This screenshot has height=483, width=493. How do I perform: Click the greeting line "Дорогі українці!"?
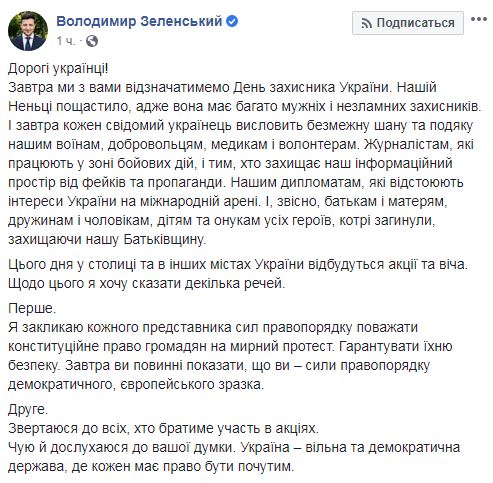58,69
